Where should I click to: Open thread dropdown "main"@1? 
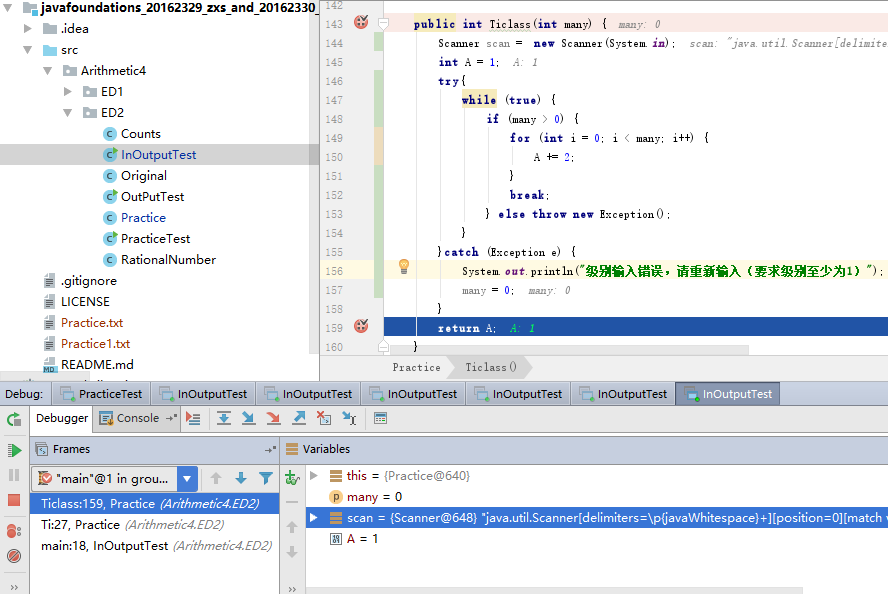(187, 479)
